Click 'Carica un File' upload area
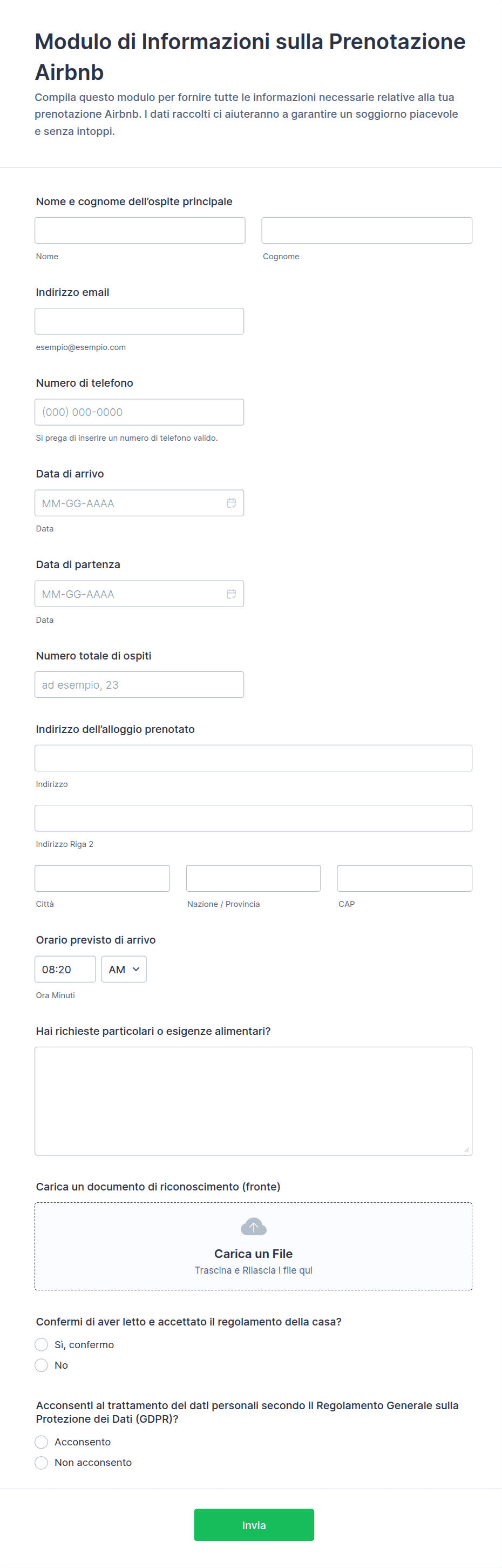 [253, 1253]
